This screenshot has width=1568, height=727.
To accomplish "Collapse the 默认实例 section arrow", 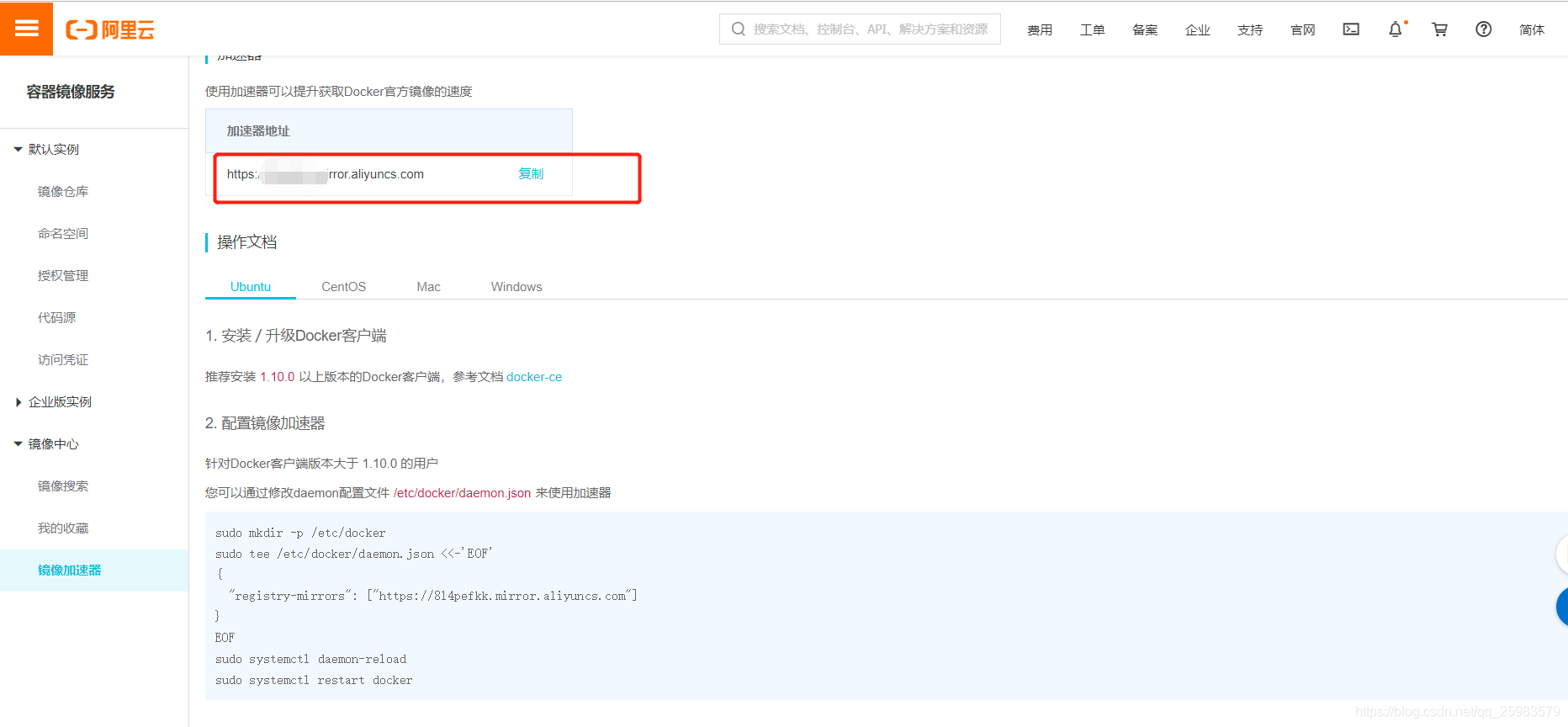I will click(x=18, y=150).
